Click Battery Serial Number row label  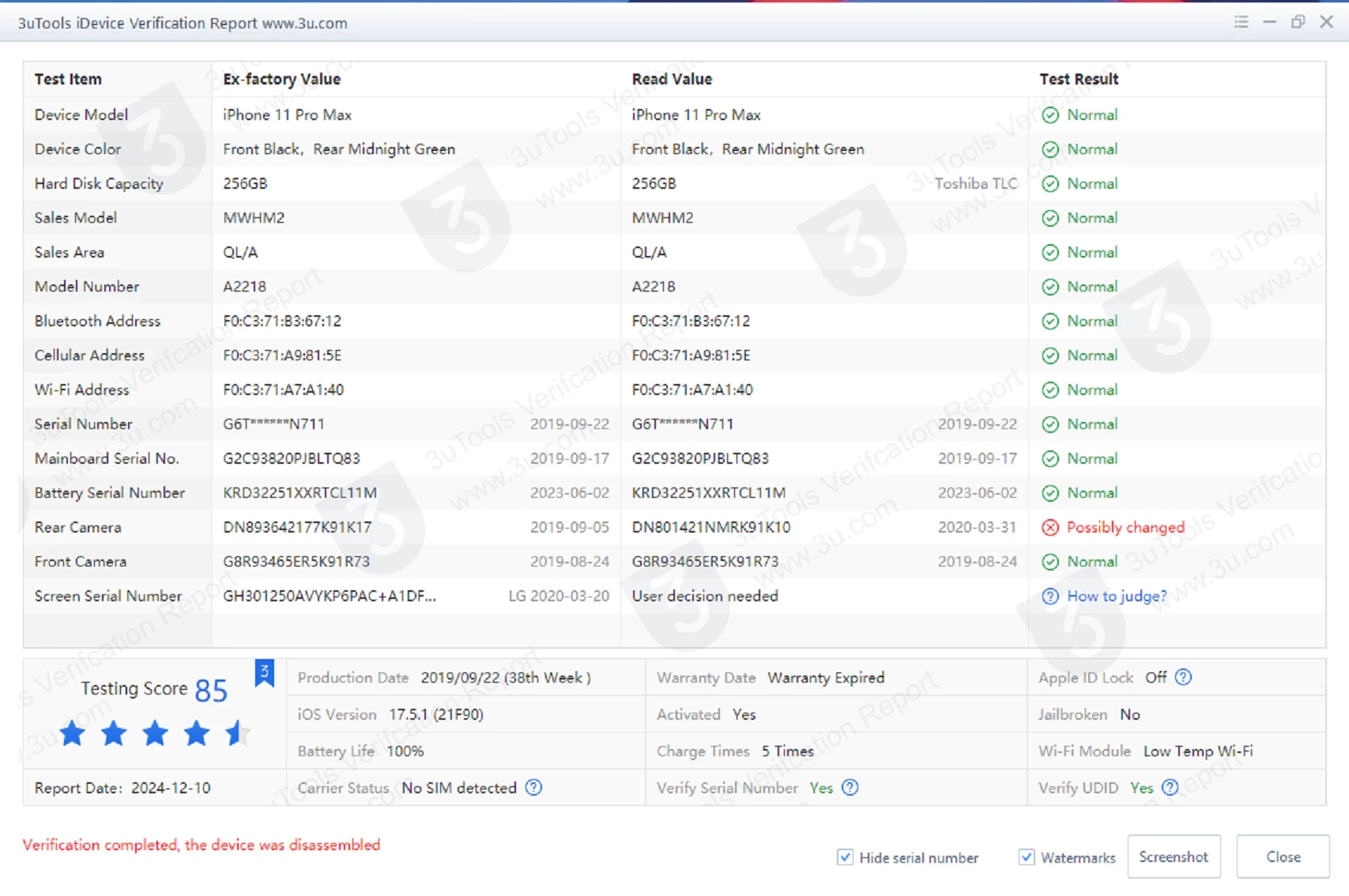[110, 493]
